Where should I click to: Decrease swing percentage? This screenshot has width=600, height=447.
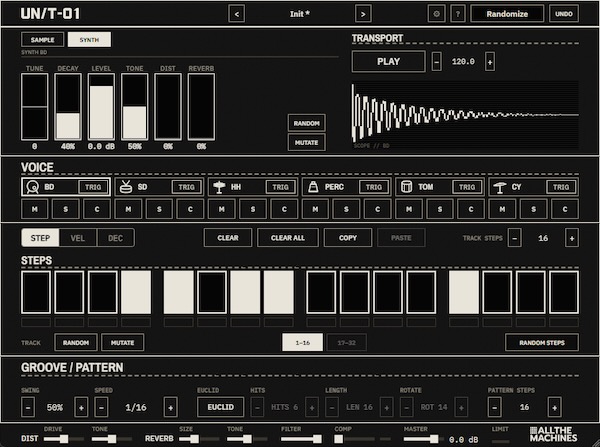(x=28, y=407)
